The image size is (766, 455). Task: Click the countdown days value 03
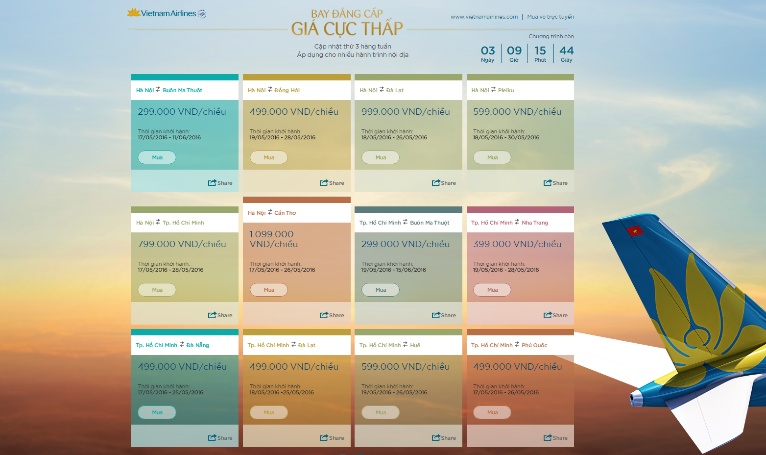pyautogui.click(x=488, y=50)
